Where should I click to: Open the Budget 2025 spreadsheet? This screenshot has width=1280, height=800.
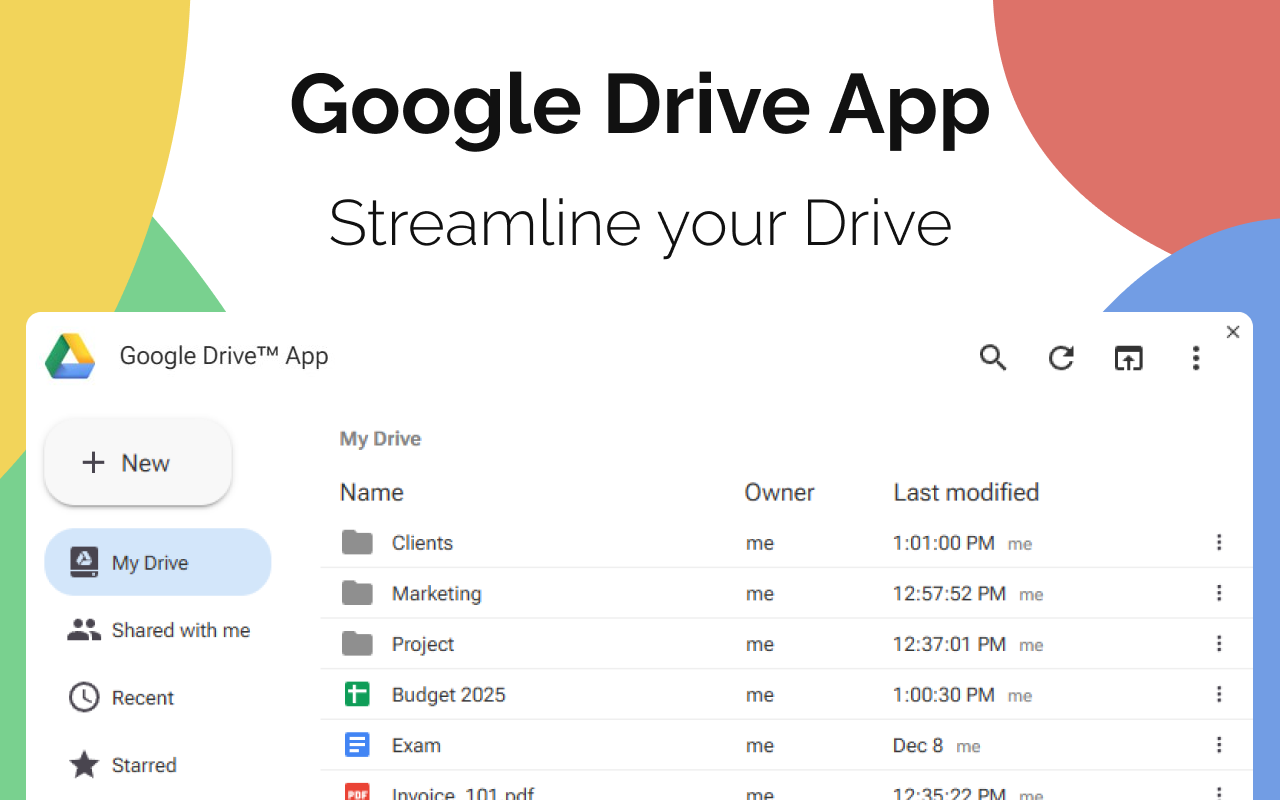(448, 695)
